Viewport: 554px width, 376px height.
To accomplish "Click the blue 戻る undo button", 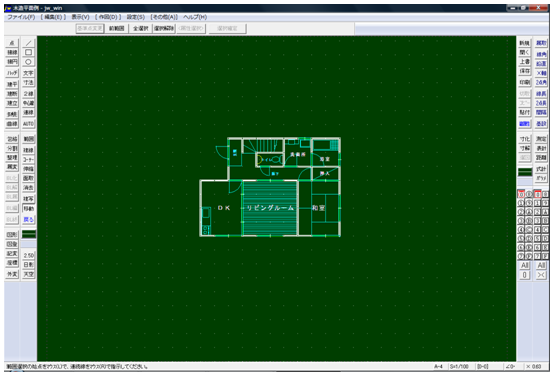I will (x=28, y=219).
